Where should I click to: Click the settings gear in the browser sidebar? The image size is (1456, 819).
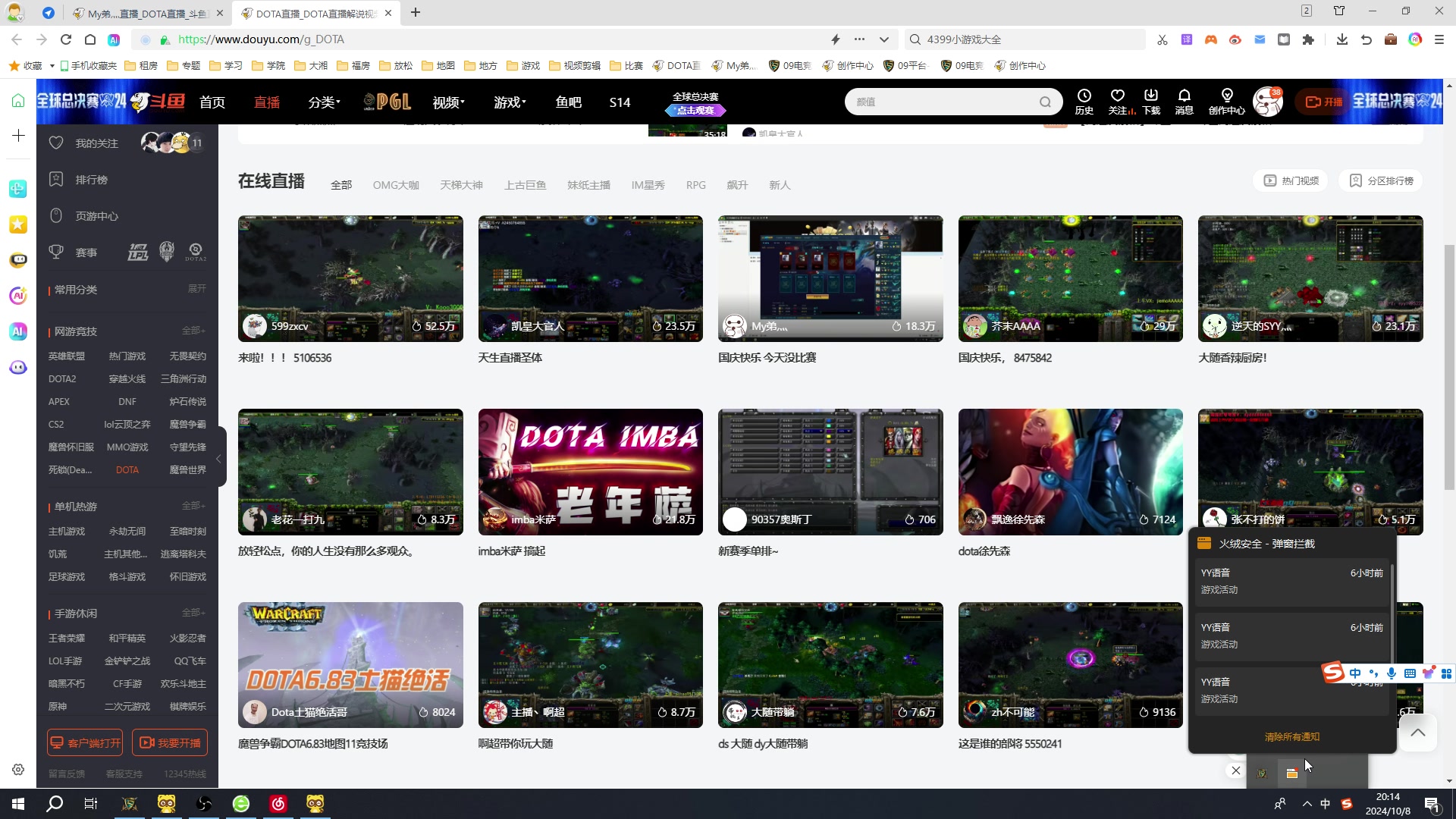click(x=18, y=770)
